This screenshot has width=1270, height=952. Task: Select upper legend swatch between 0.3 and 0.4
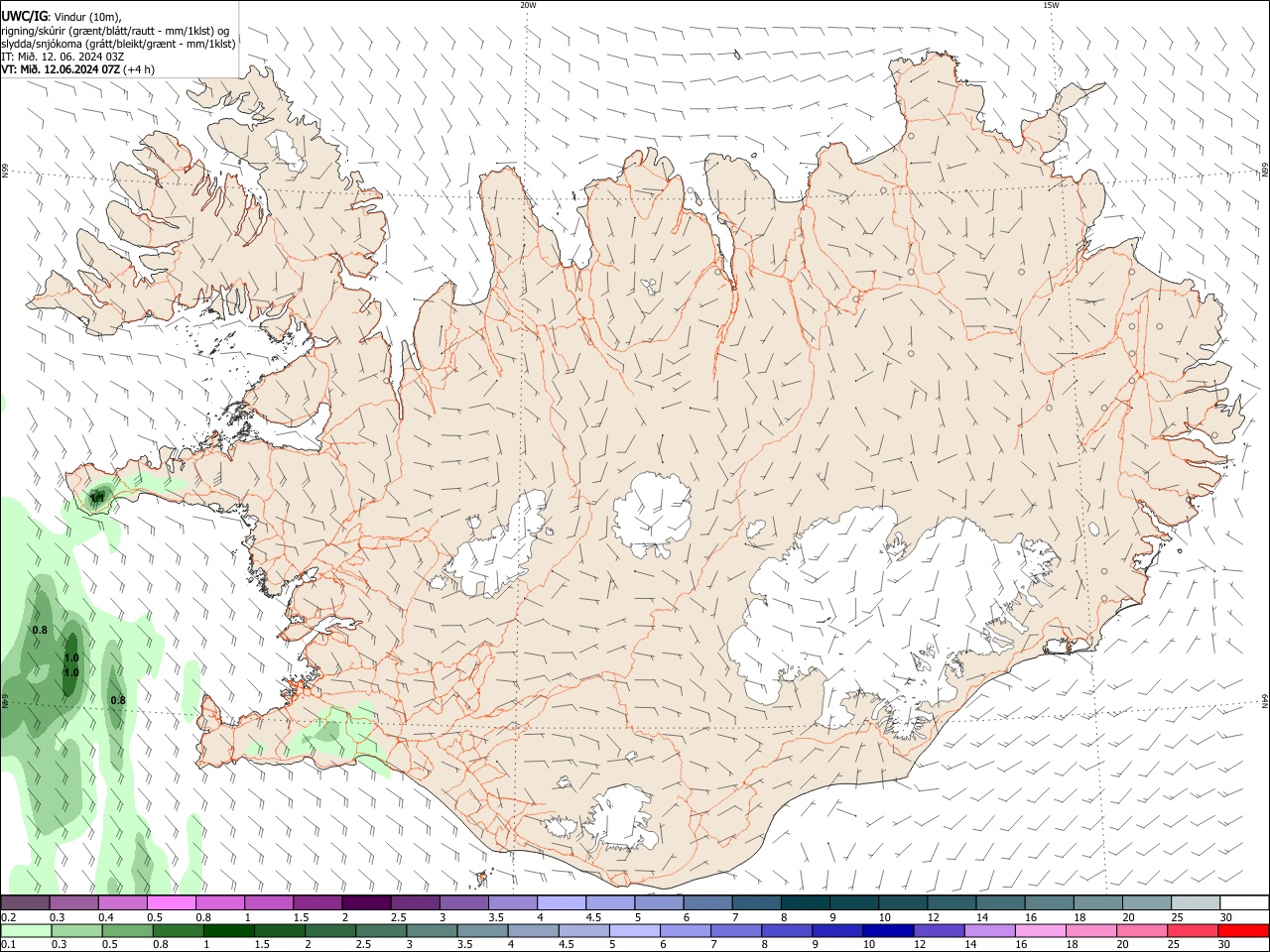point(73,903)
